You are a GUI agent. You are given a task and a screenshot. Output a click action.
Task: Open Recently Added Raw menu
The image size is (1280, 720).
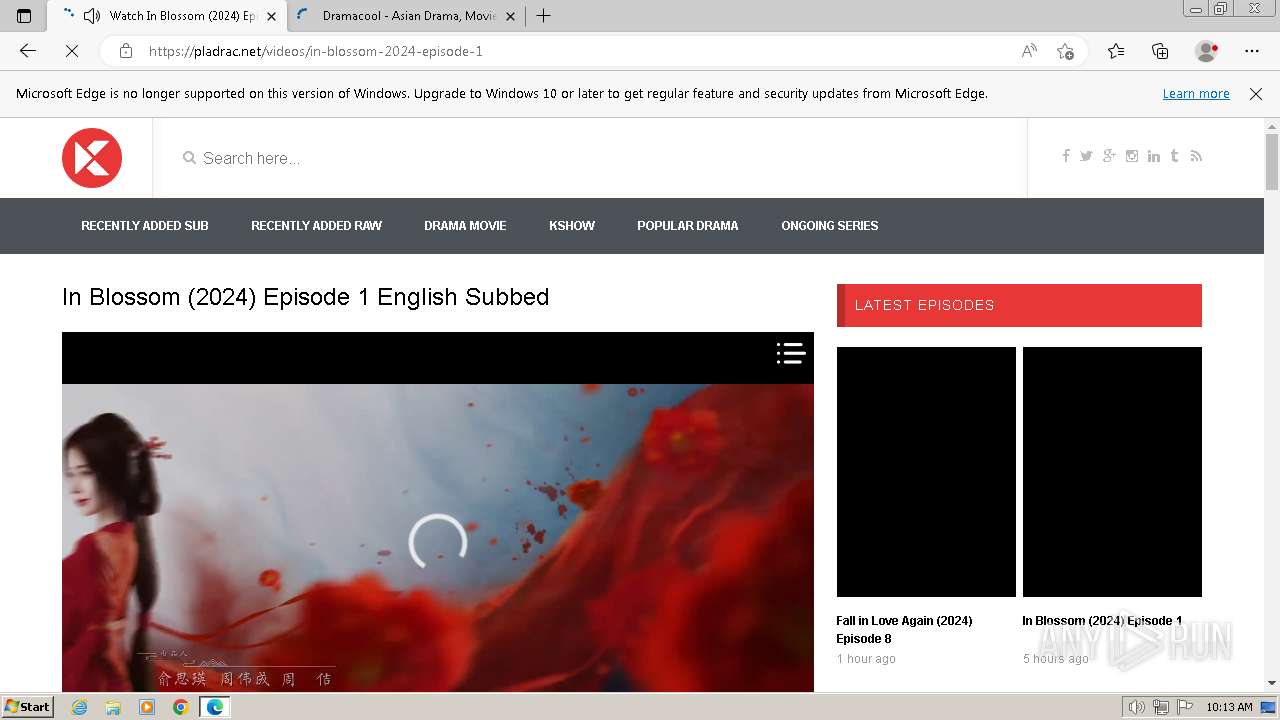pos(316,226)
